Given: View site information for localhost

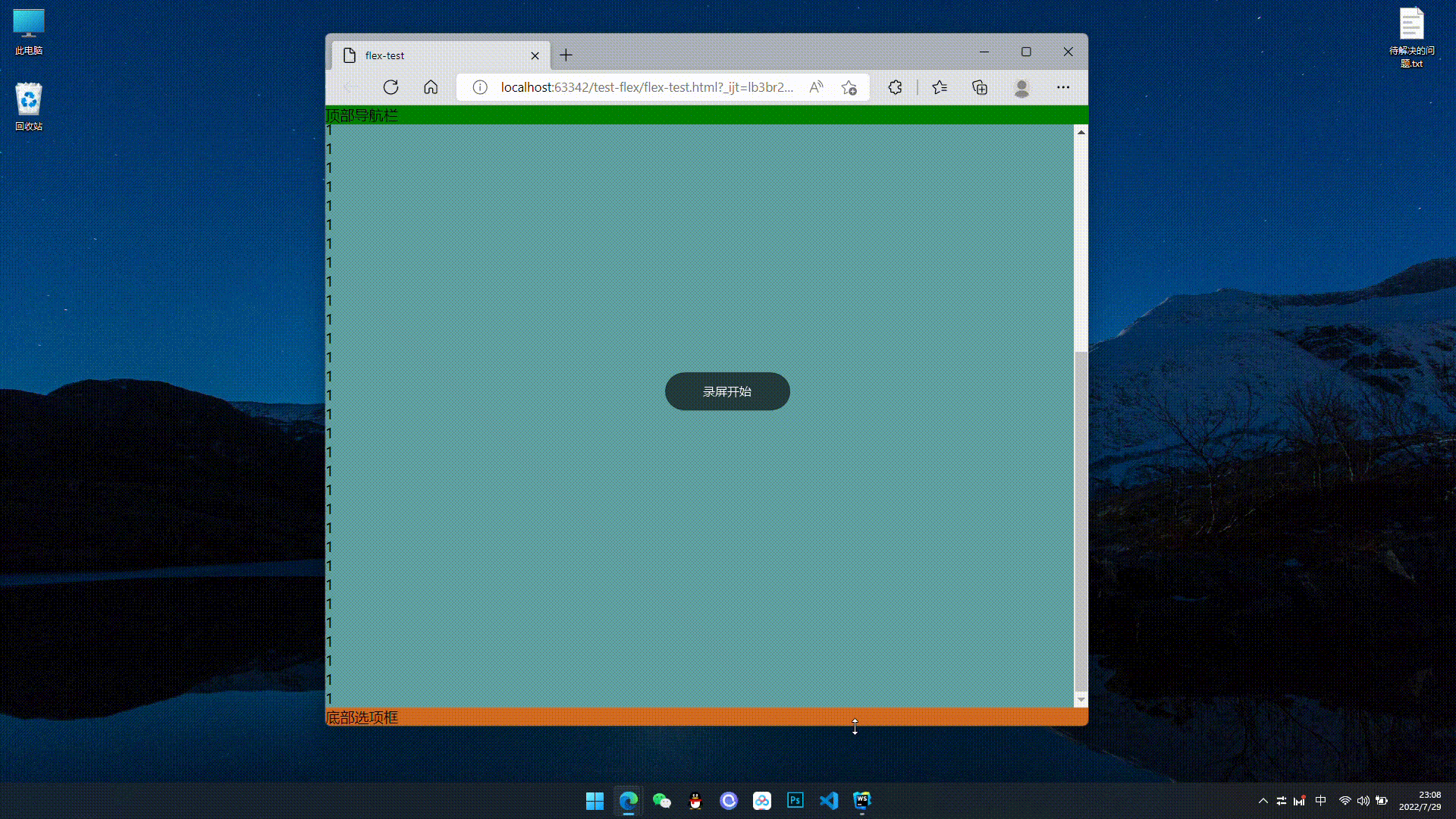Looking at the screenshot, I should 479,87.
